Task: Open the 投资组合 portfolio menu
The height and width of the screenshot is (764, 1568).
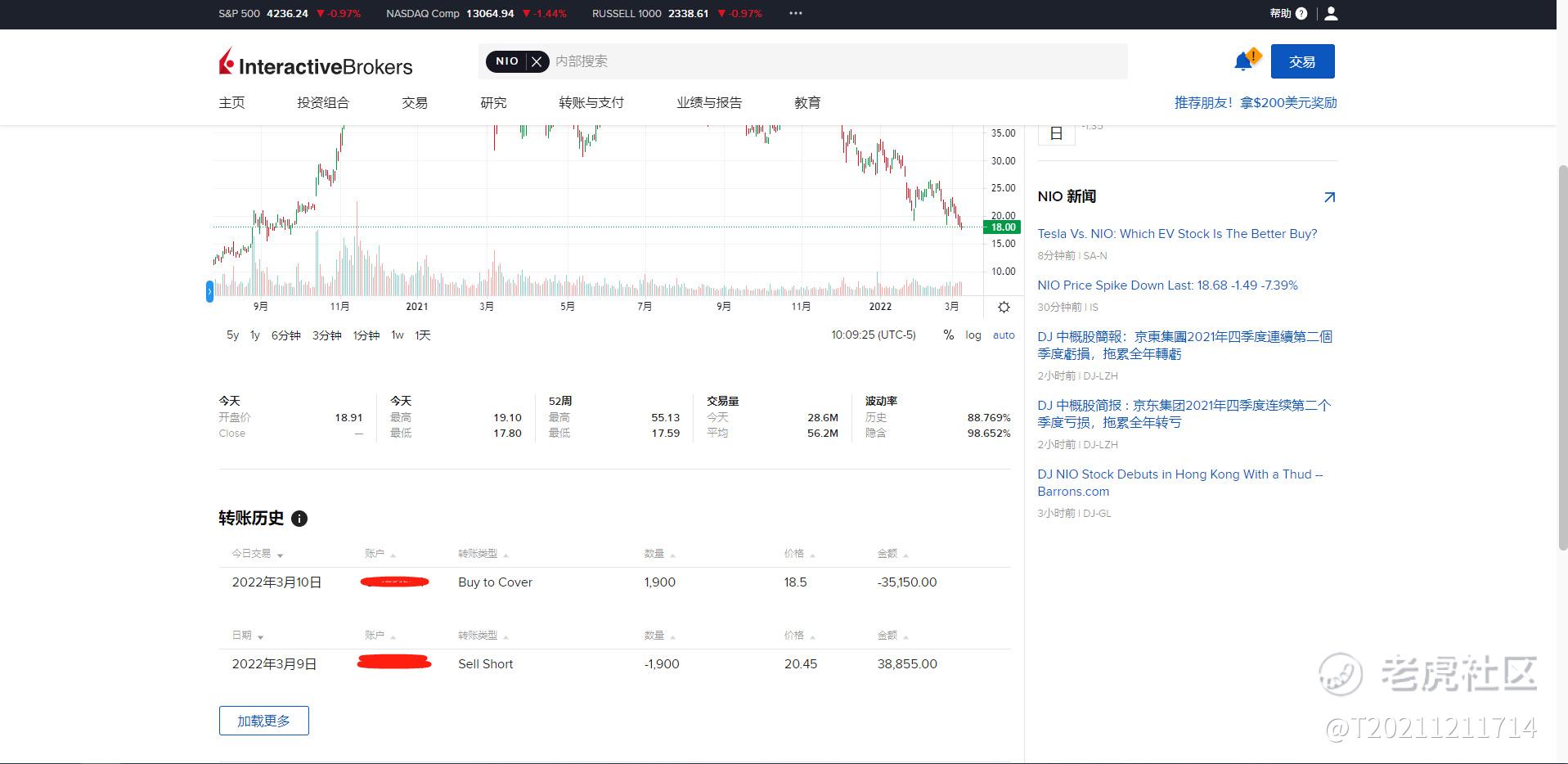Action: coord(323,103)
